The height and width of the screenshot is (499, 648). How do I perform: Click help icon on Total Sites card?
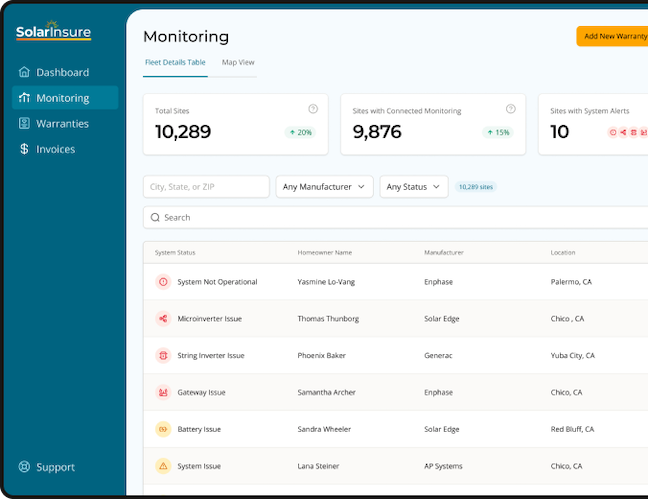313,109
